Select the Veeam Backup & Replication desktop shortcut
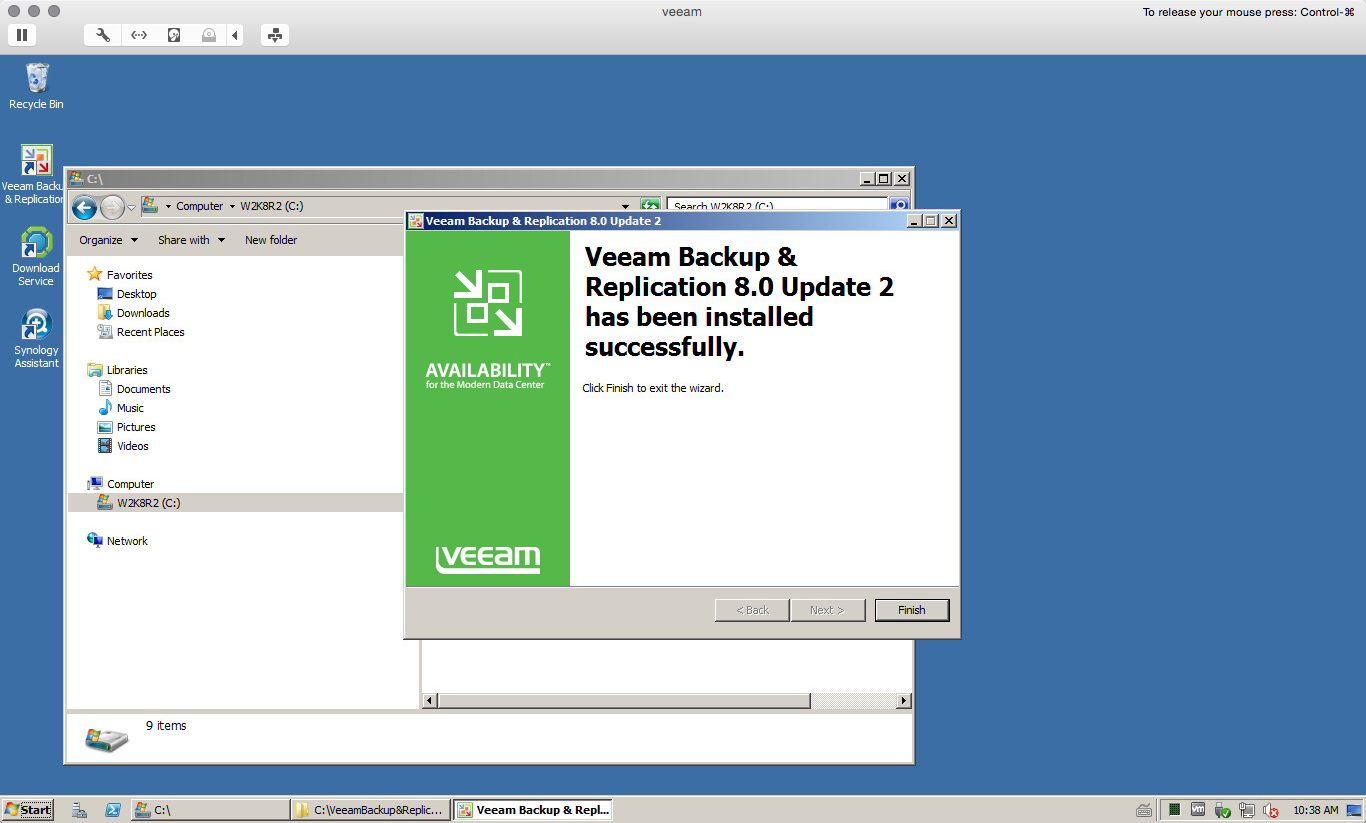This screenshot has height=823, width=1366. coord(35,175)
